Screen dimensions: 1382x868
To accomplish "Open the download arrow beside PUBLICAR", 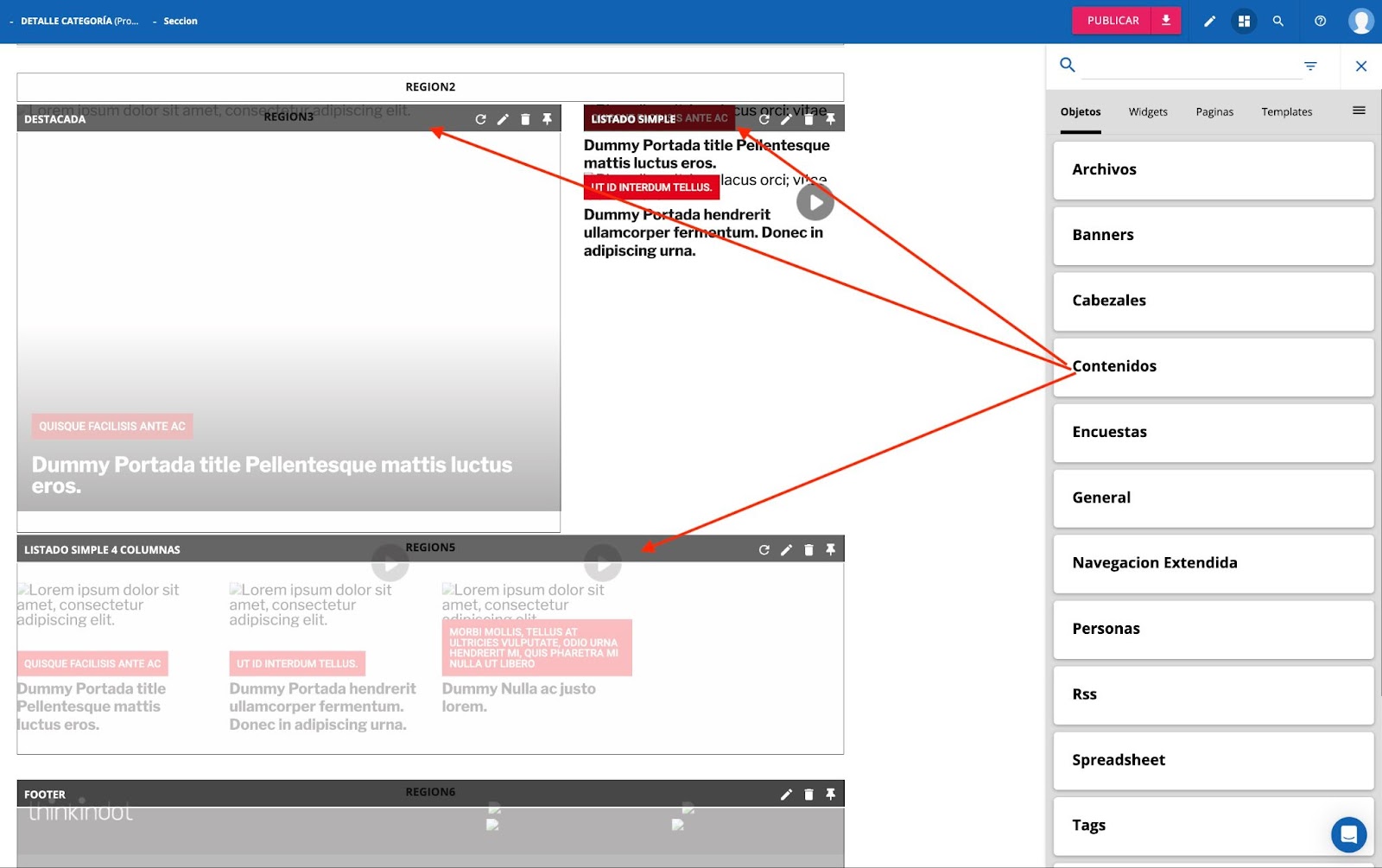I will click(x=1166, y=21).
